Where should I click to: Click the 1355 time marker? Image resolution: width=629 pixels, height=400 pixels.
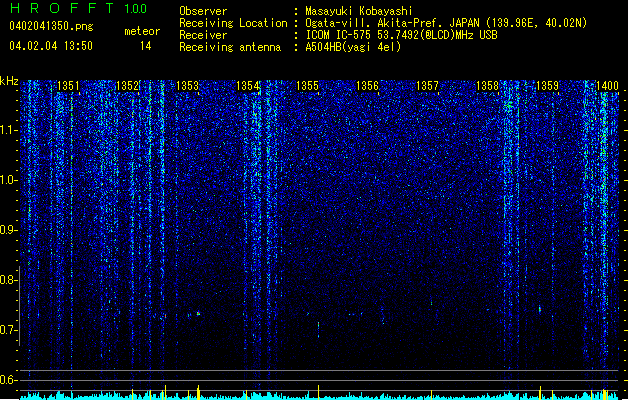(x=307, y=86)
